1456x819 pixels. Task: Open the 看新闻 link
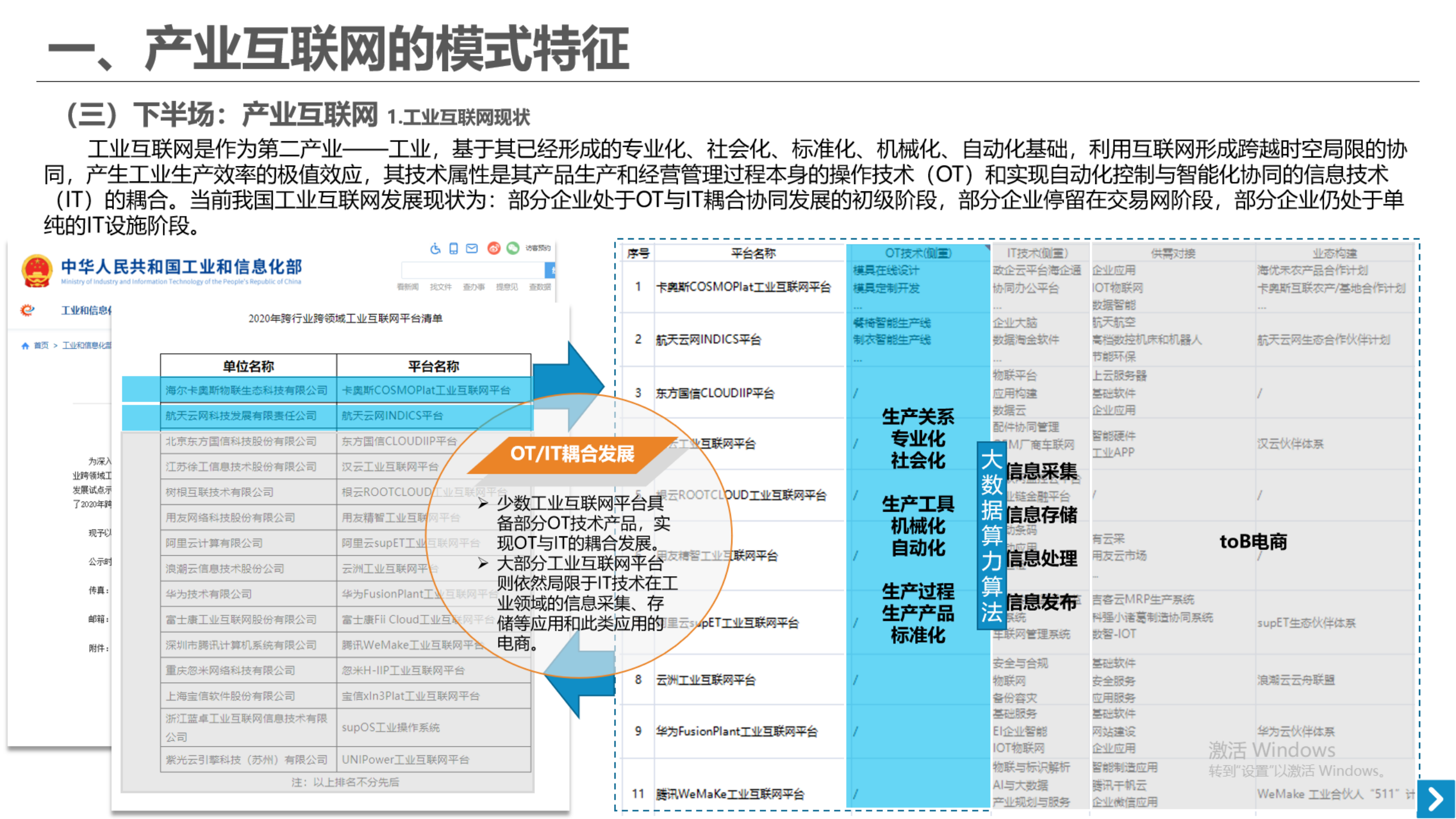click(x=408, y=287)
